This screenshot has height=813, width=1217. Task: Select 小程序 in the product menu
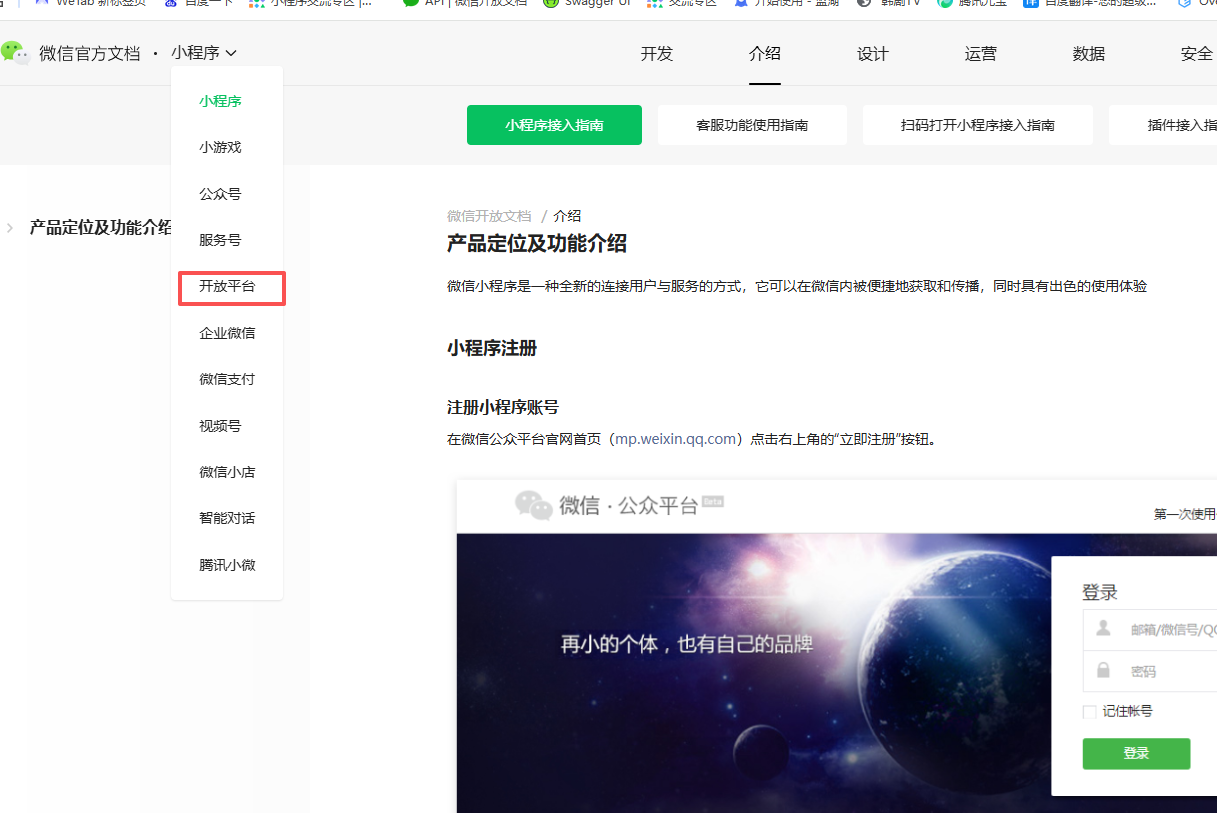(220, 101)
